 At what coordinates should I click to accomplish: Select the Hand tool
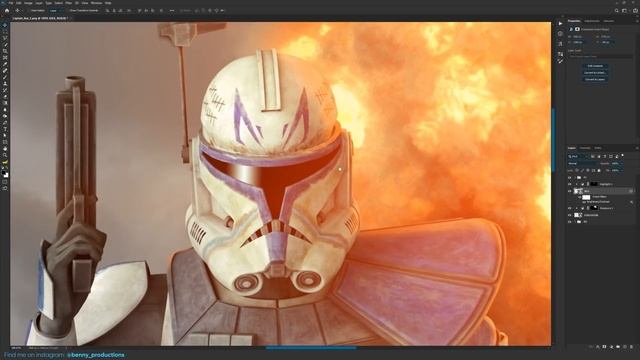[x=5, y=149]
